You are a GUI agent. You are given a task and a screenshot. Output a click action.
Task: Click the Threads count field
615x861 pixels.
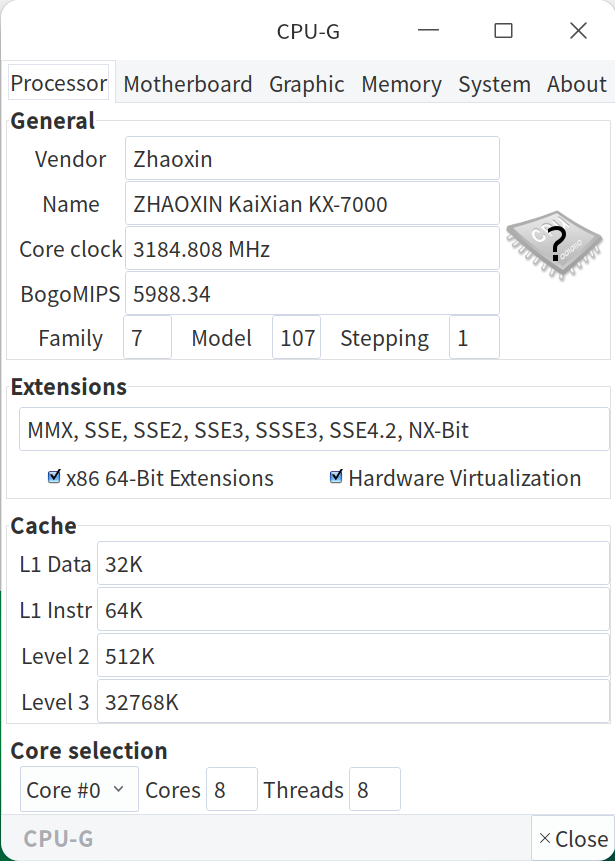(x=375, y=790)
